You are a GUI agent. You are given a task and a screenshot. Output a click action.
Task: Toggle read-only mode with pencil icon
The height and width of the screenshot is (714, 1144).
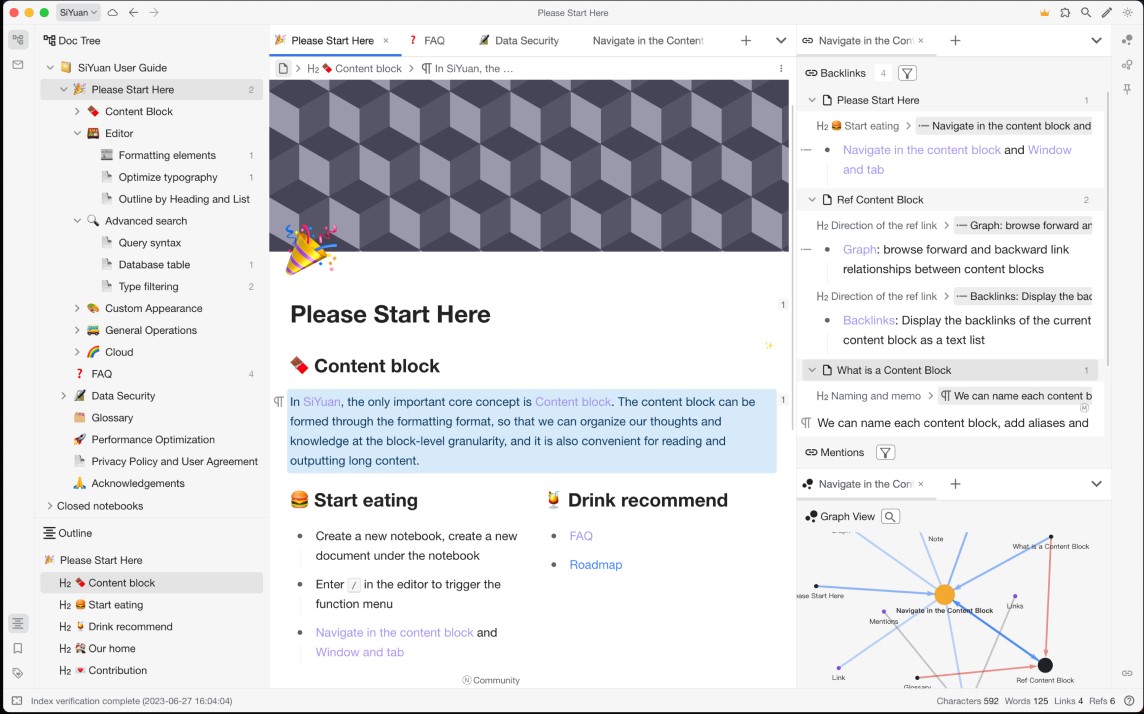click(x=1106, y=13)
